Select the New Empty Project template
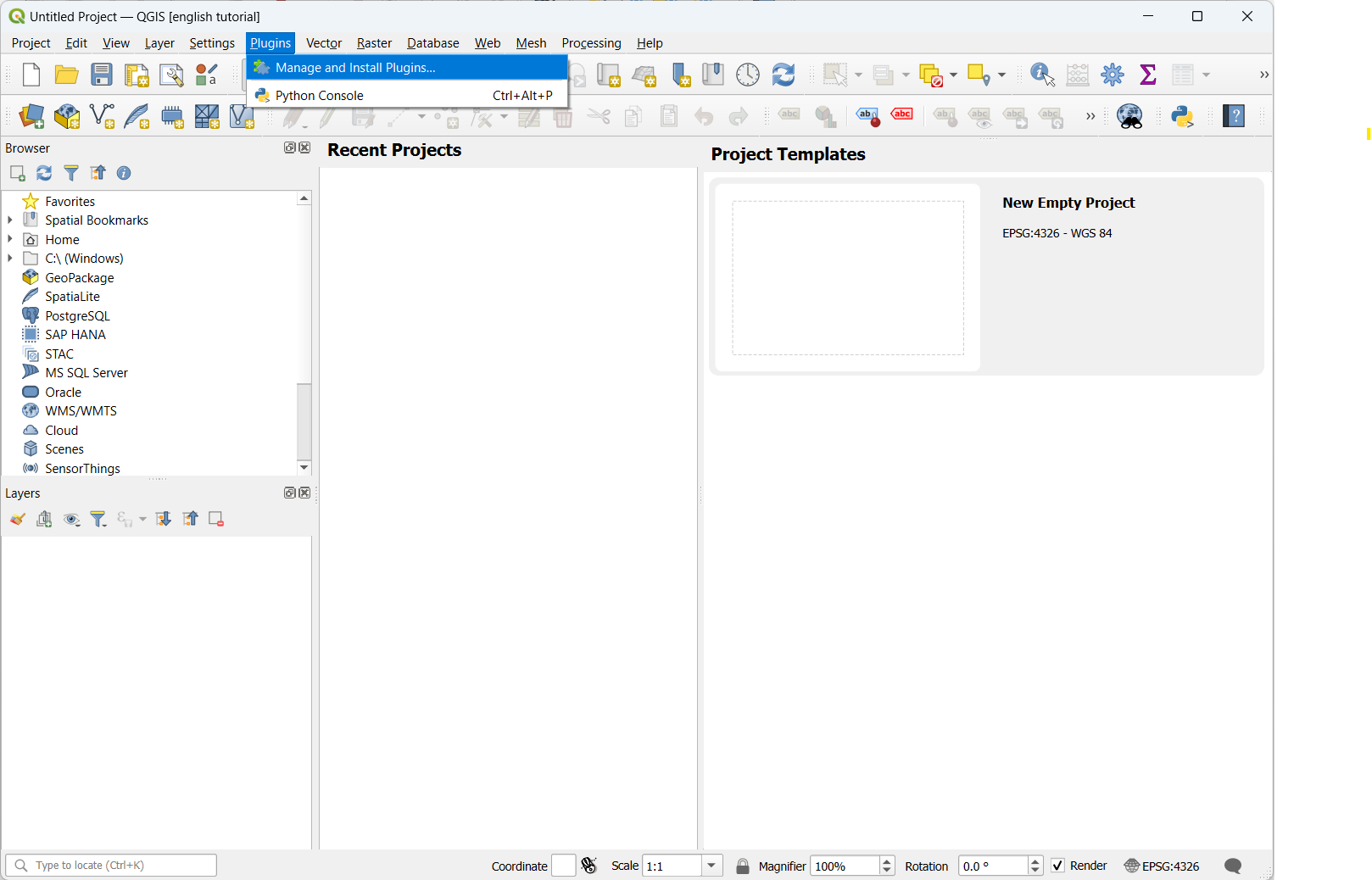 coord(848,277)
